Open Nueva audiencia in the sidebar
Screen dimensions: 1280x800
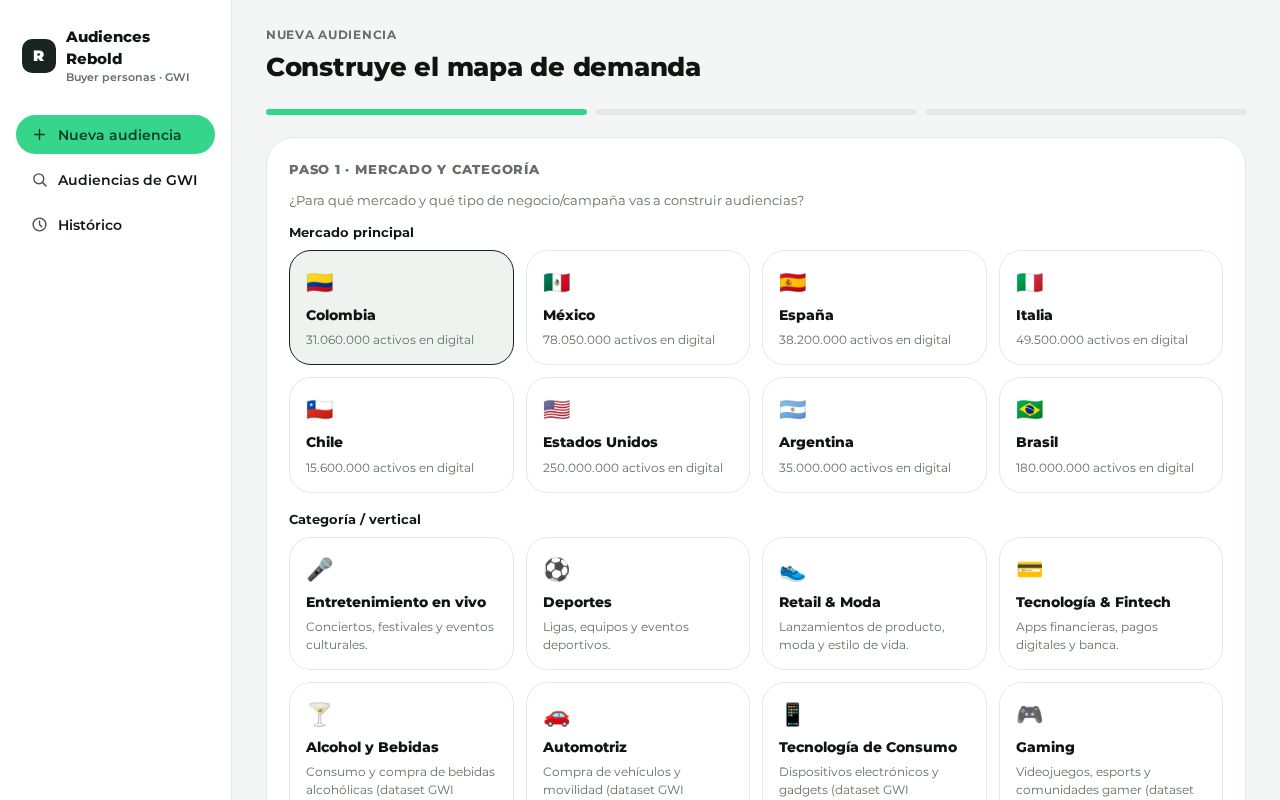pos(115,135)
